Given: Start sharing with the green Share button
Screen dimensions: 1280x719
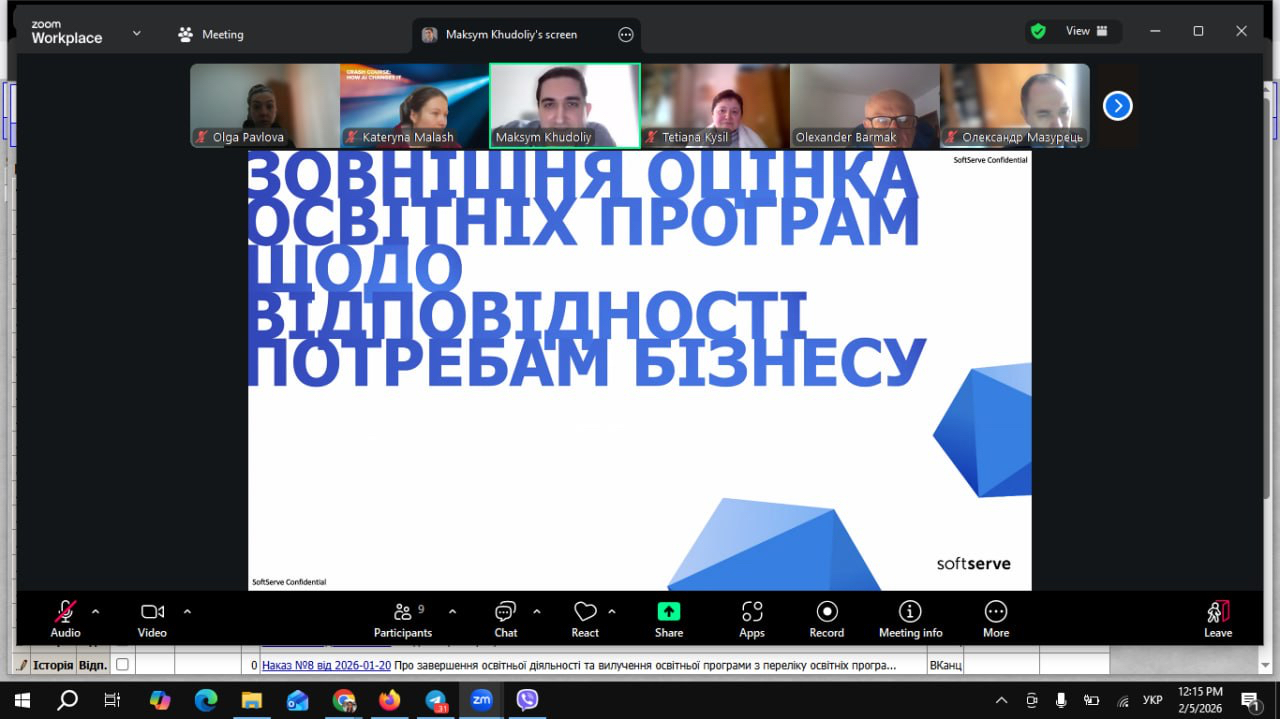Looking at the screenshot, I should 669,618.
